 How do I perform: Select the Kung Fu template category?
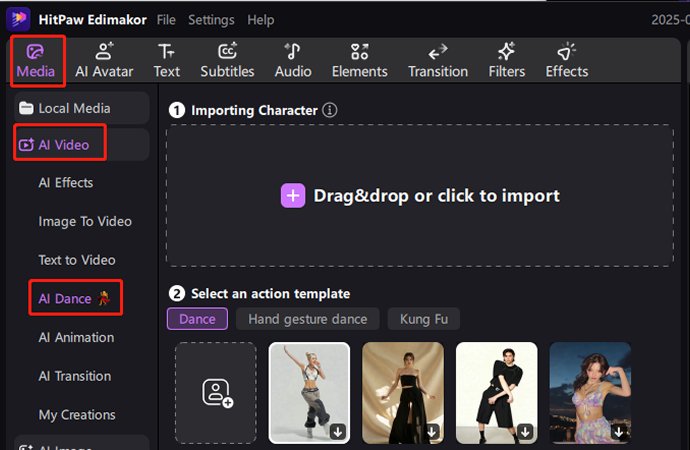click(424, 319)
